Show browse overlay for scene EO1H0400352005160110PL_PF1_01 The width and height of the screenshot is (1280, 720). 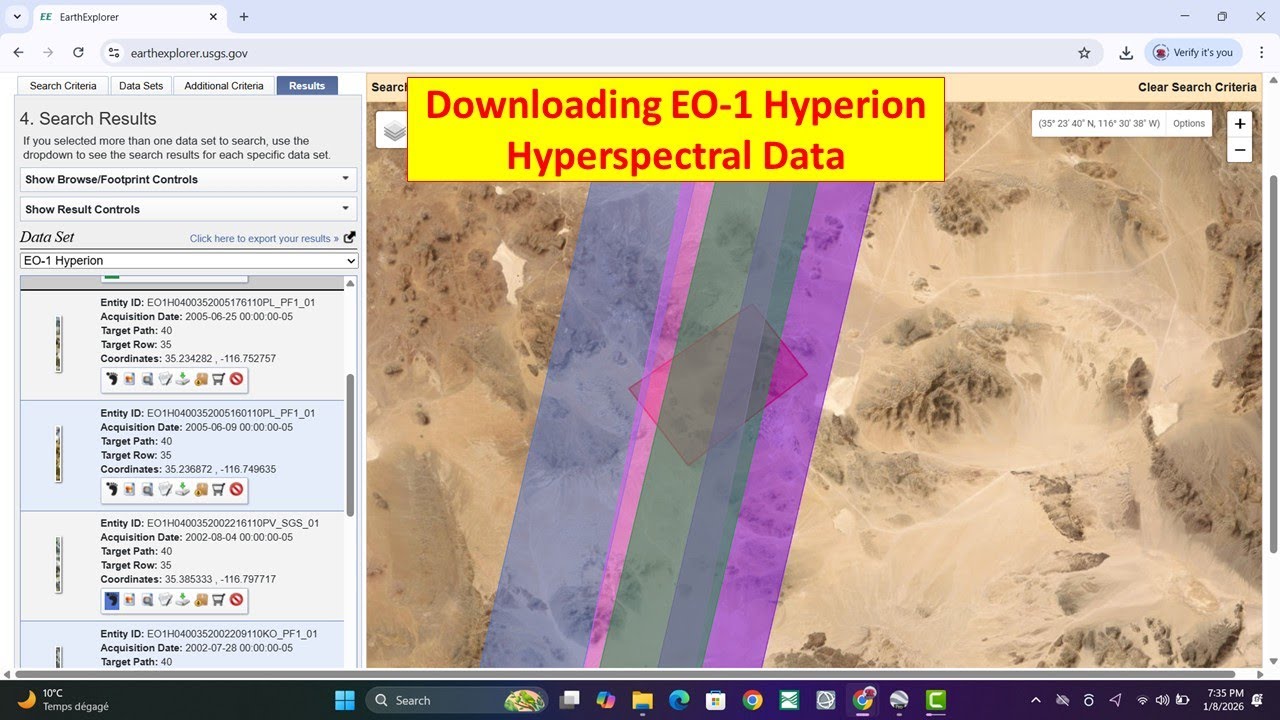(x=129, y=489)
